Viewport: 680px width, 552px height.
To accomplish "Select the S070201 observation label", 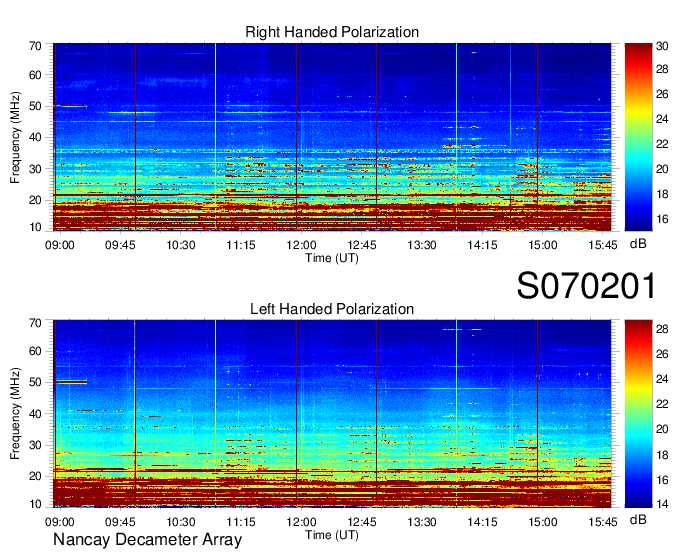I will pyautogui.click(x=586, y=286).
